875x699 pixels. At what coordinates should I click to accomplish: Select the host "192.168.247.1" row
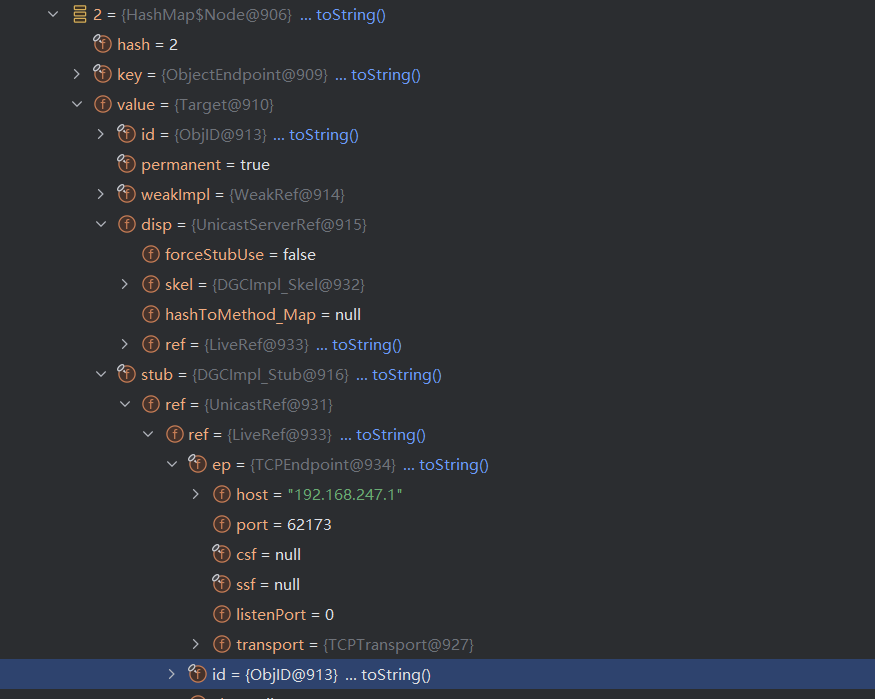[318, 494]
